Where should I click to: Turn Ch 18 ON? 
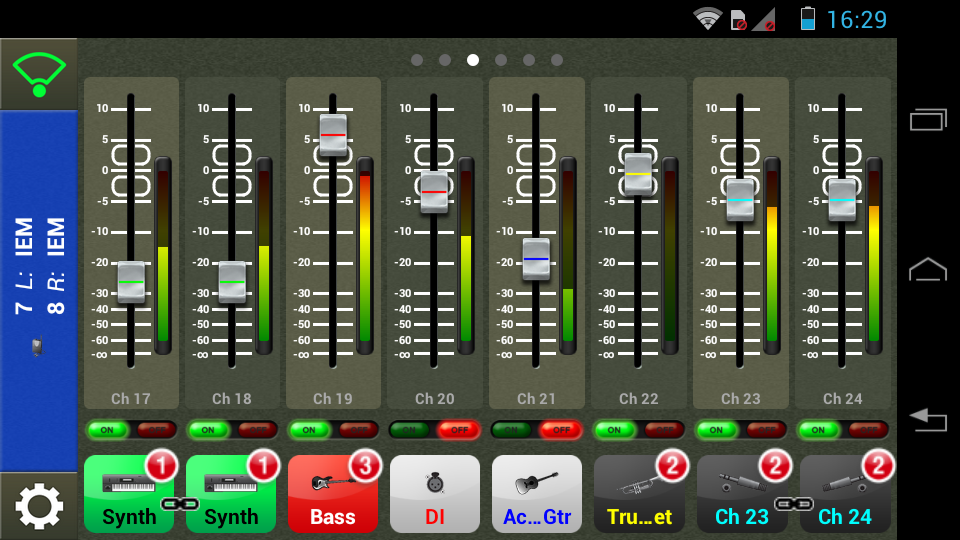point(208,430)
